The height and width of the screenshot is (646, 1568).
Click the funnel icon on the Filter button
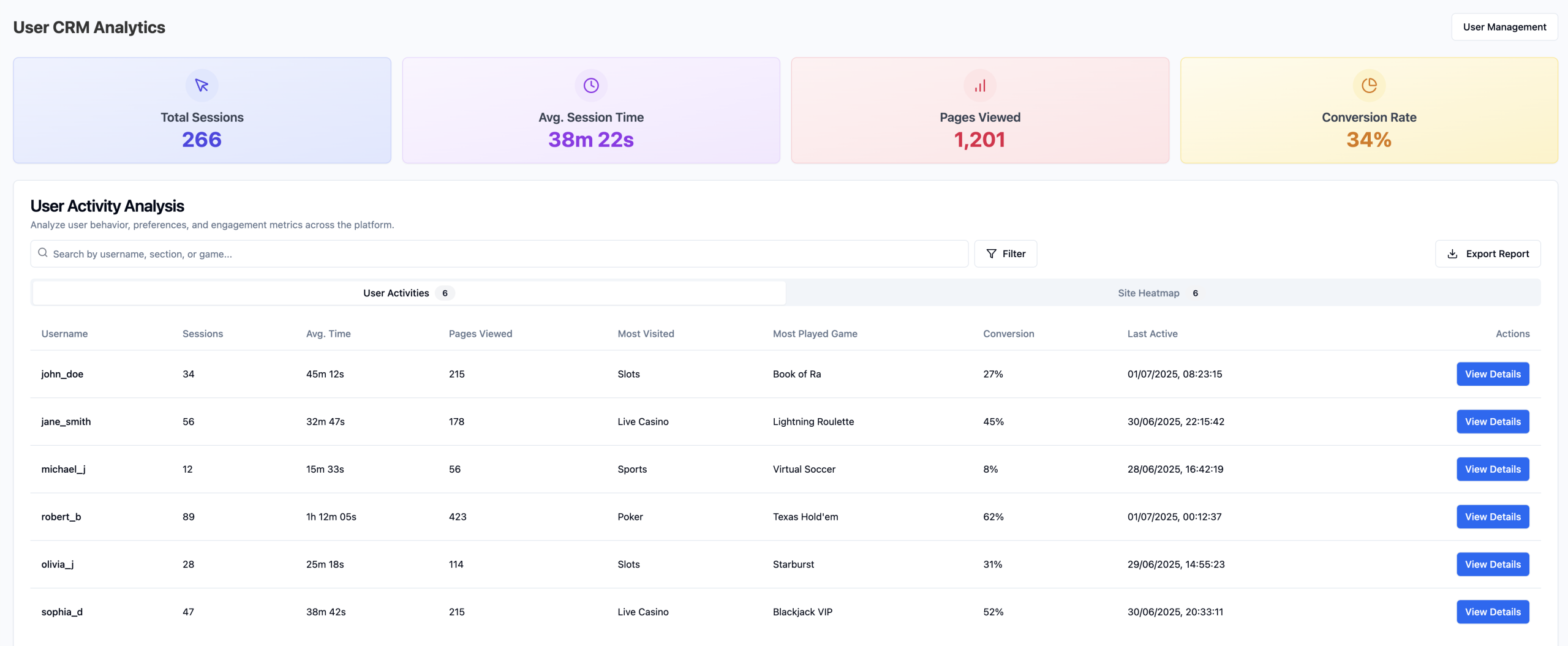[x=993, y=254]
